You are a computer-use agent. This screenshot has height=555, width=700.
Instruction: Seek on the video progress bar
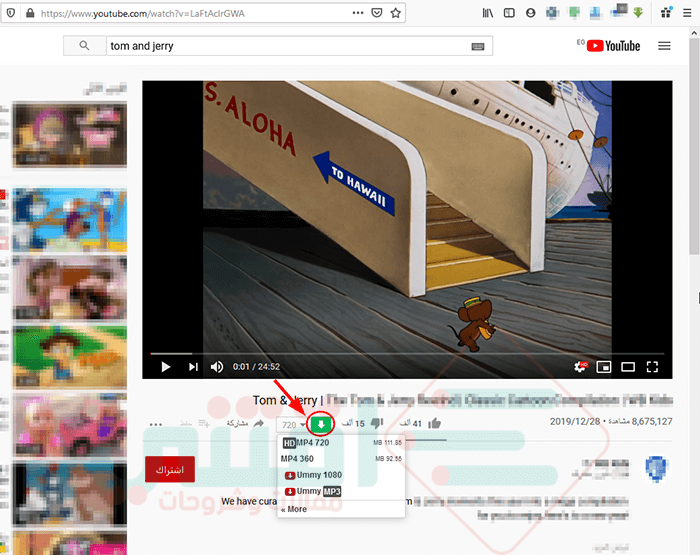(x=407, y=353)
